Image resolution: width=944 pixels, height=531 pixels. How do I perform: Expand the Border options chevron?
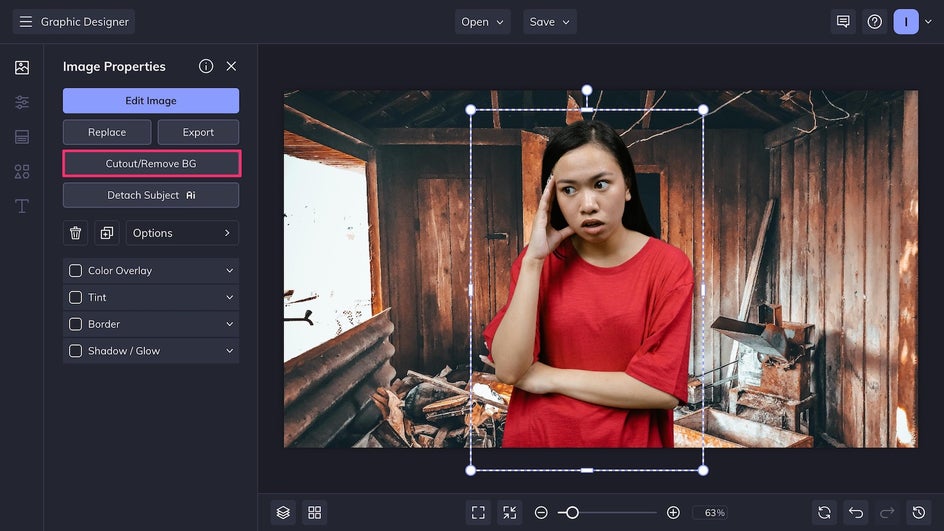pos(229,324)
